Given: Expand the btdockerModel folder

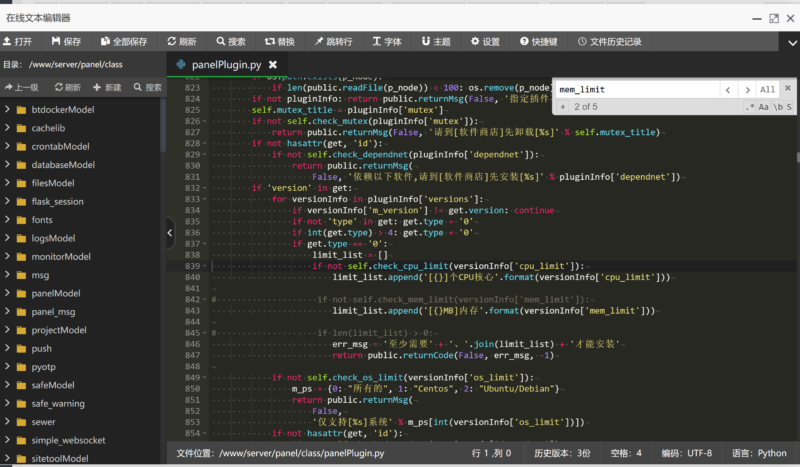Looking at the screenshot, I should (x=62, y=110).
